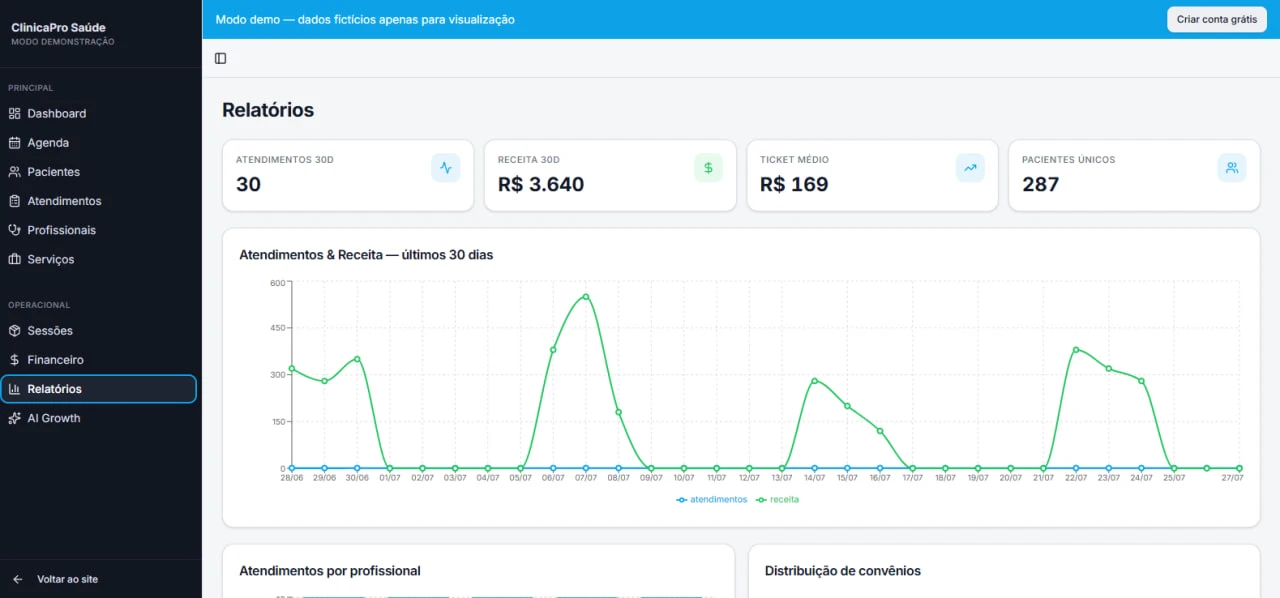The image size is (1280, 598).
Task: Click the Sessões box icon
Action: click(14, 331)
